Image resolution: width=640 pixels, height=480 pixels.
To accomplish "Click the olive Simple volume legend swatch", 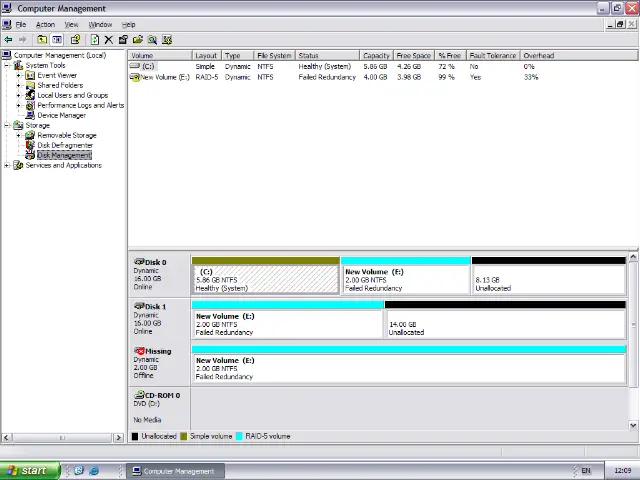I will click(183, 436).
